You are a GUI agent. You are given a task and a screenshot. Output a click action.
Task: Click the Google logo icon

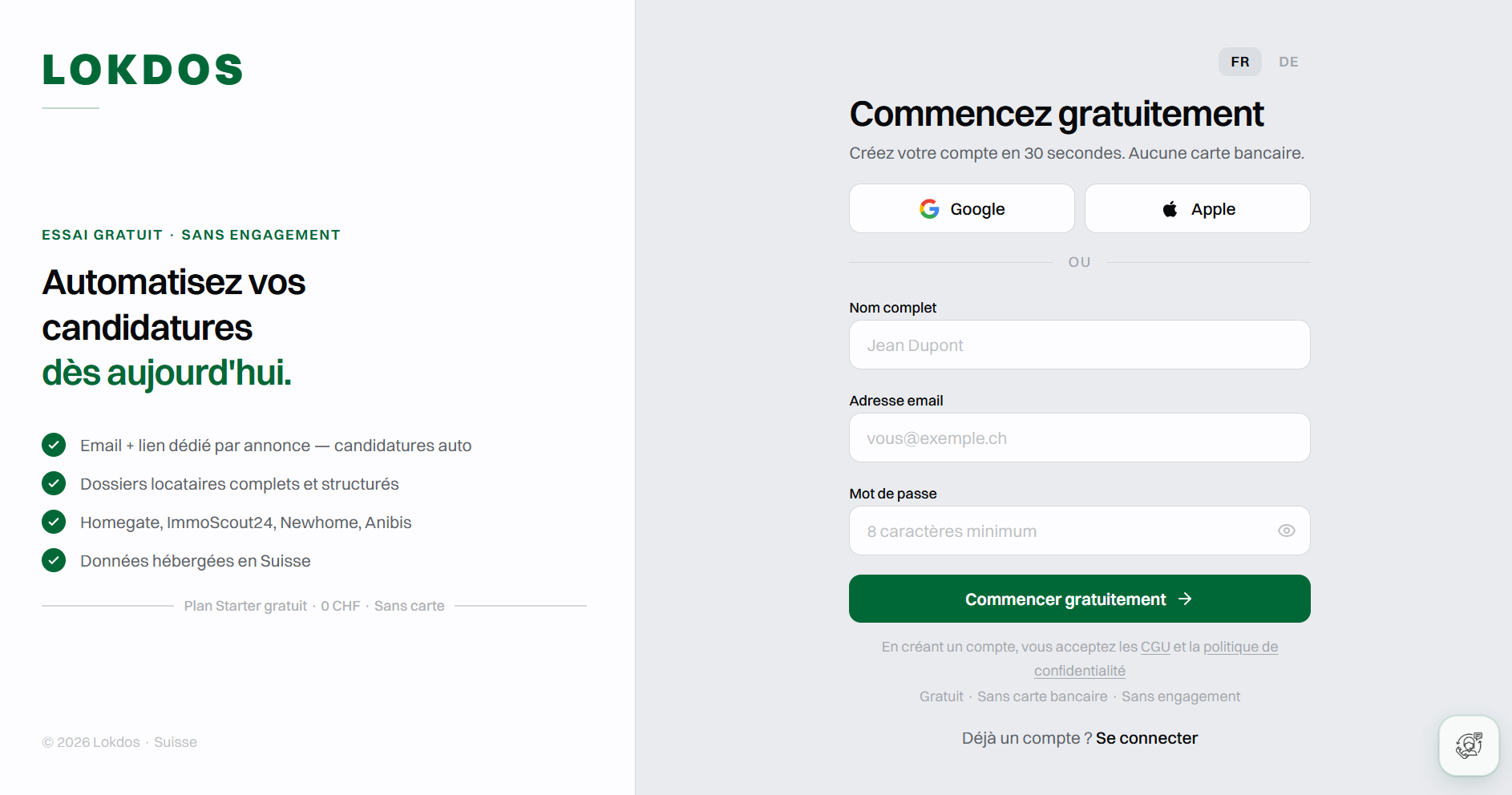pos(929,209)
